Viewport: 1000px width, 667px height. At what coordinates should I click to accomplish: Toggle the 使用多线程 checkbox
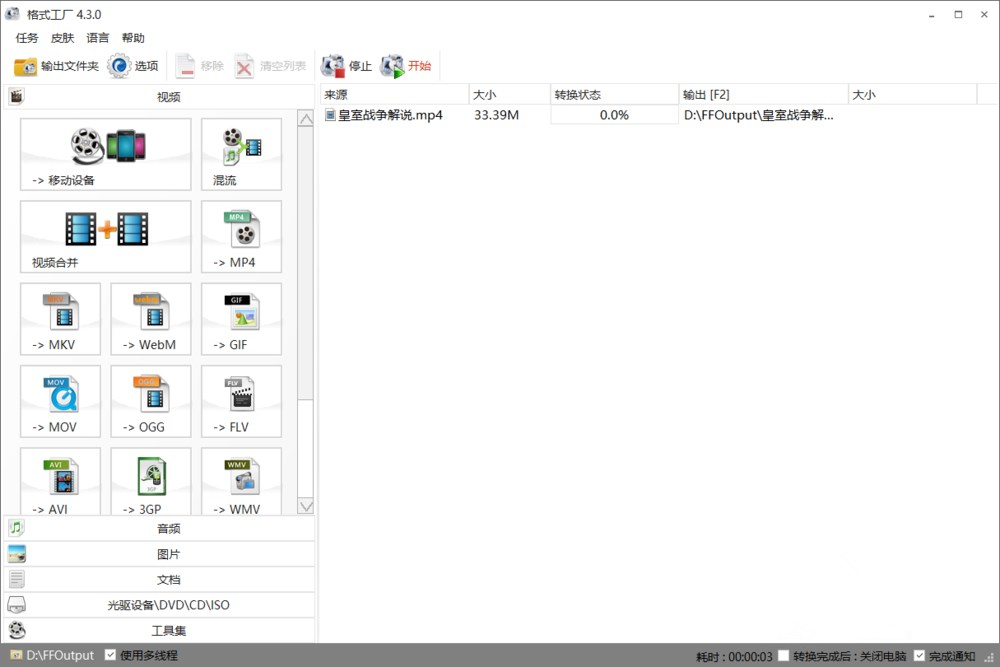click(111, 655)
